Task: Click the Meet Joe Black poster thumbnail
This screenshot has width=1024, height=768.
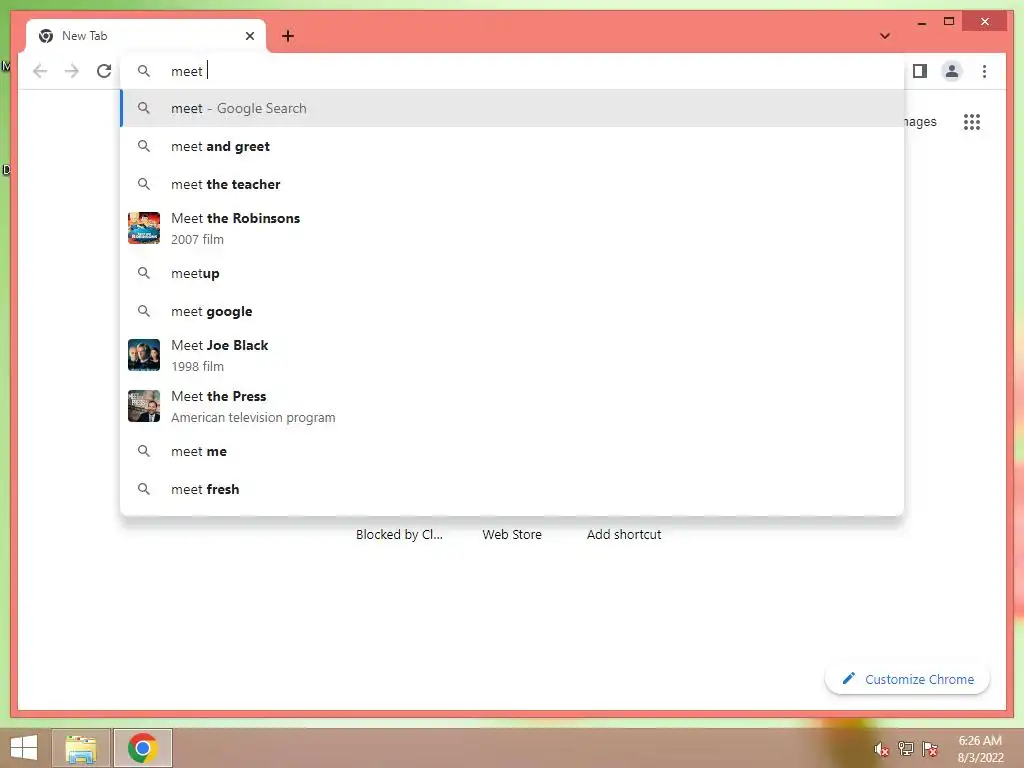Action: point(144,355)
